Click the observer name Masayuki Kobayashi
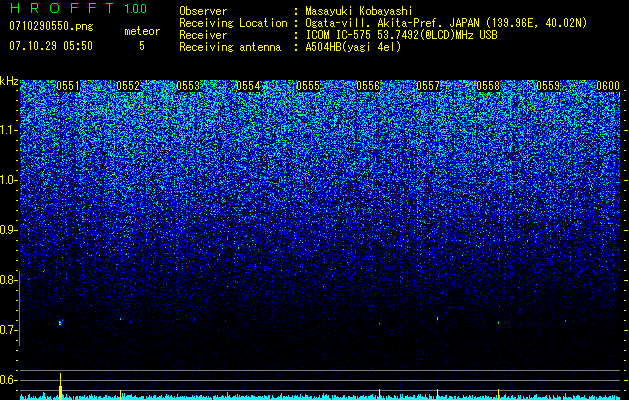The height and width of the screenshot is (400, 629). [x=359, y=11]
